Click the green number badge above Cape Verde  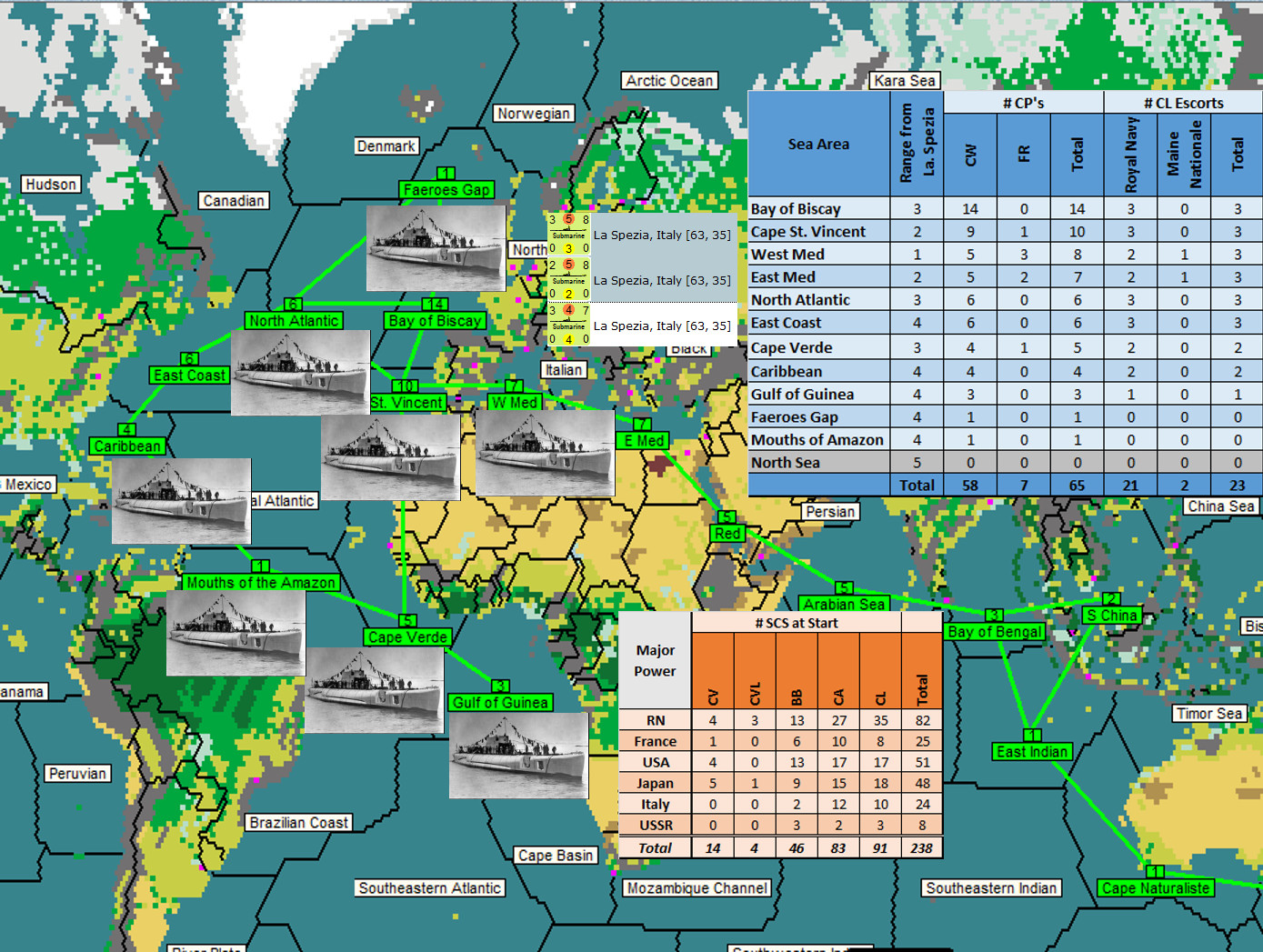coord(407,621)
